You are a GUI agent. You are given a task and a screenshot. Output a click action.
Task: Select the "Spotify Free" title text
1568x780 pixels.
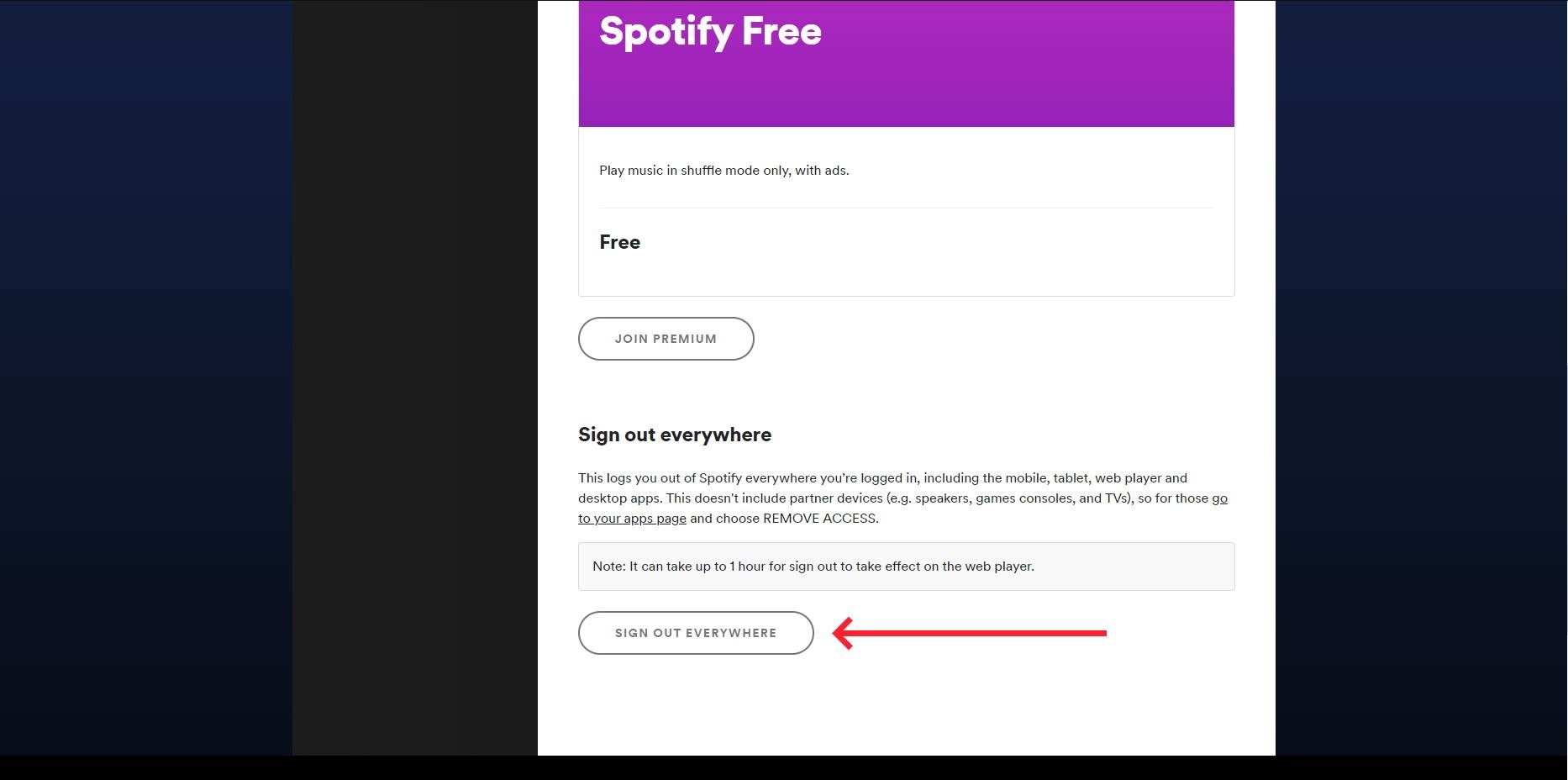(708, 32)
